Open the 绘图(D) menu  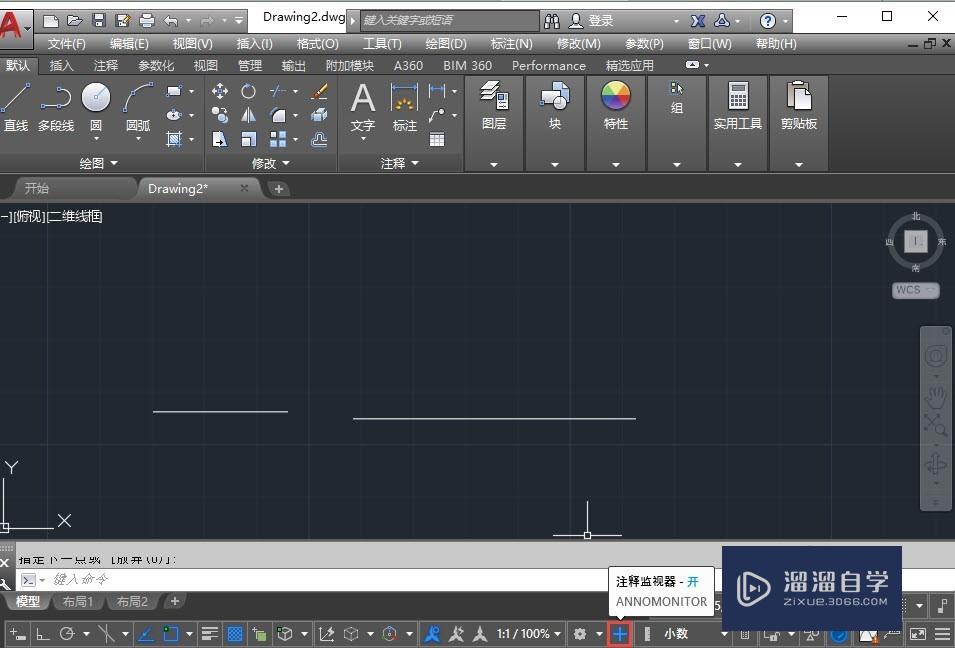446,44
